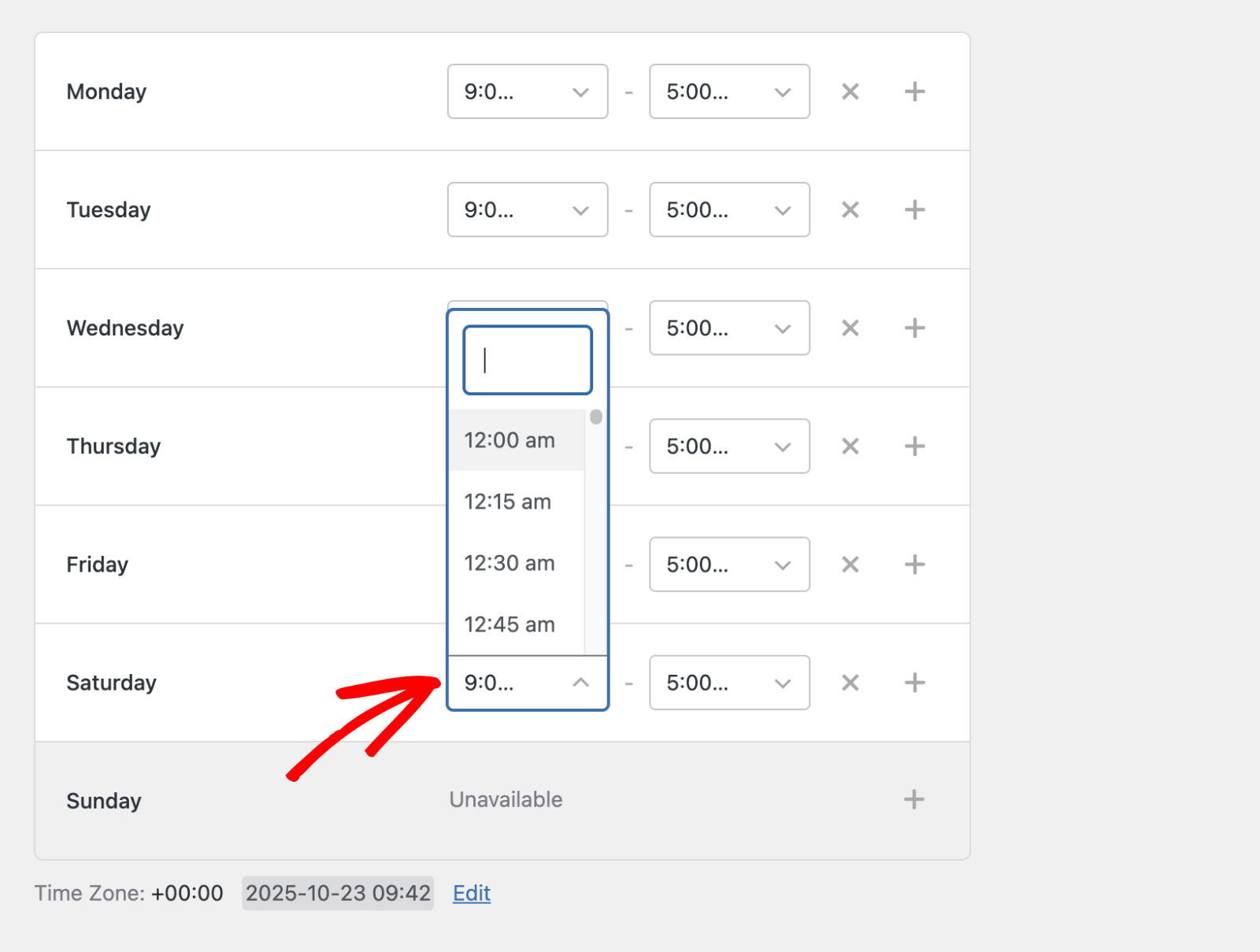Click the time list scrollbar thumb
Screen dimensions: 1260x952
[596, 417]
